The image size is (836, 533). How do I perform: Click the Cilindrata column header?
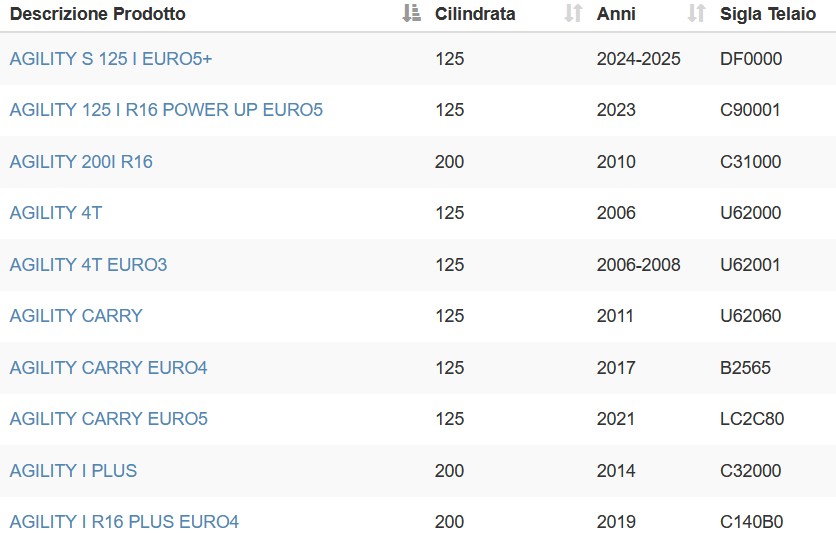(475, 14)
